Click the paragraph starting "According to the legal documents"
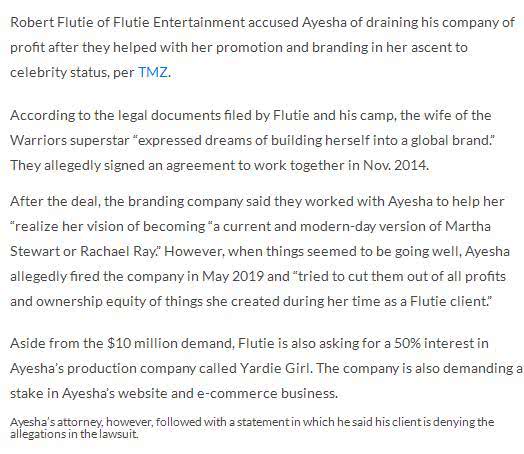 coord(253,140)
